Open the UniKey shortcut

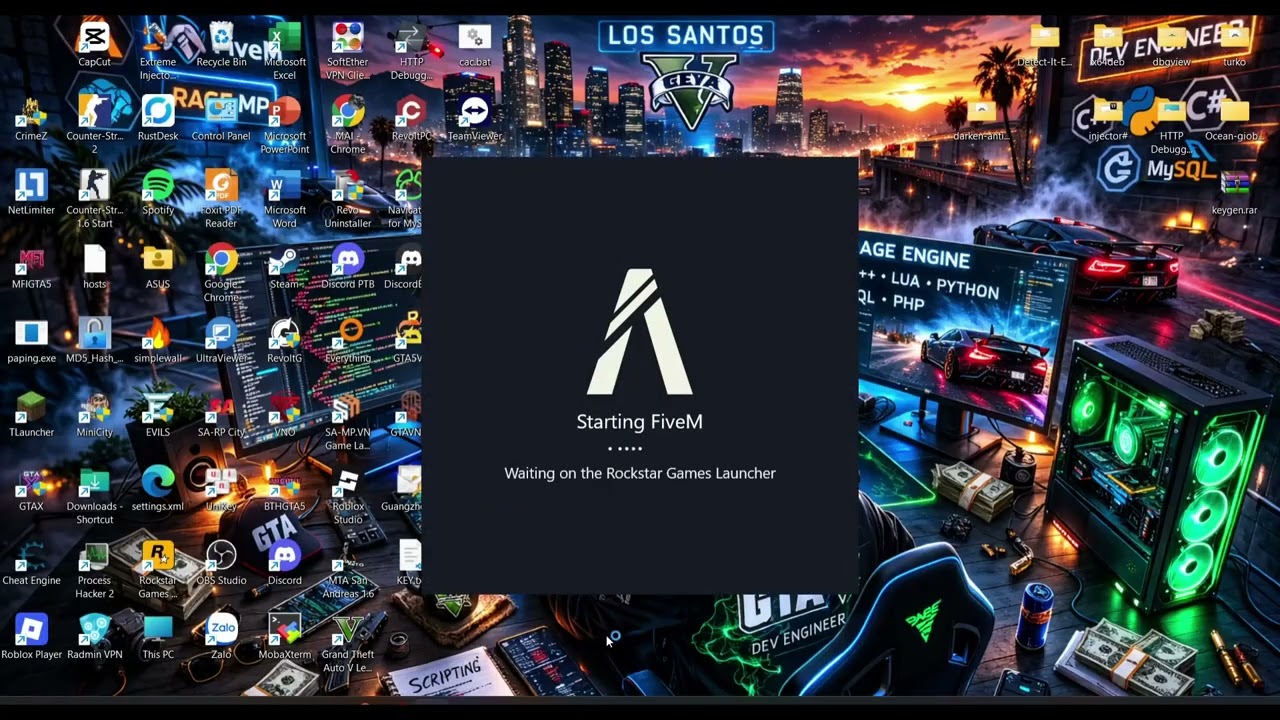[221, 483]
